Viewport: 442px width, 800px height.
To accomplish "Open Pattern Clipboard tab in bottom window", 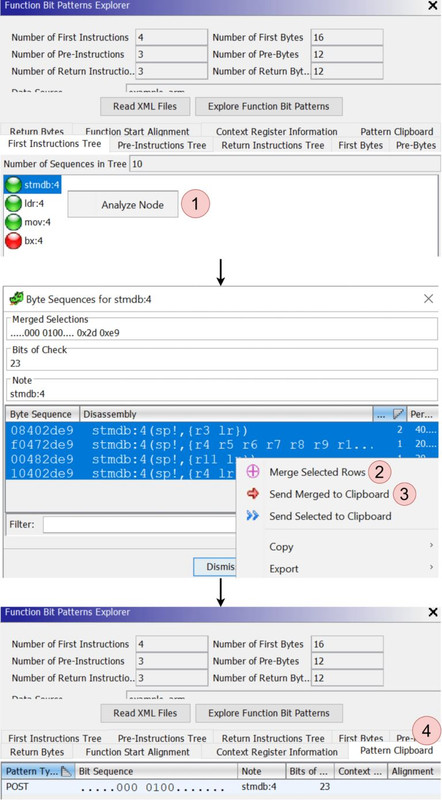I will coord(396,751).
